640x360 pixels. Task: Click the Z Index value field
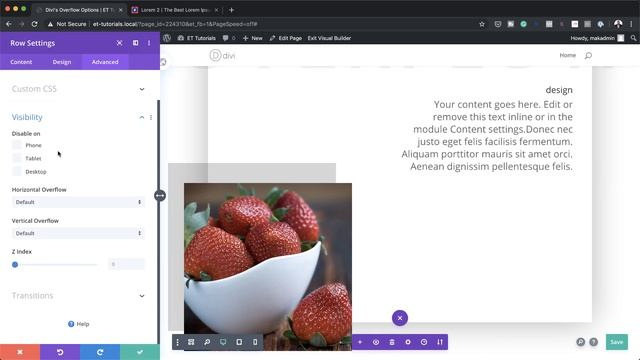[126, 264]
